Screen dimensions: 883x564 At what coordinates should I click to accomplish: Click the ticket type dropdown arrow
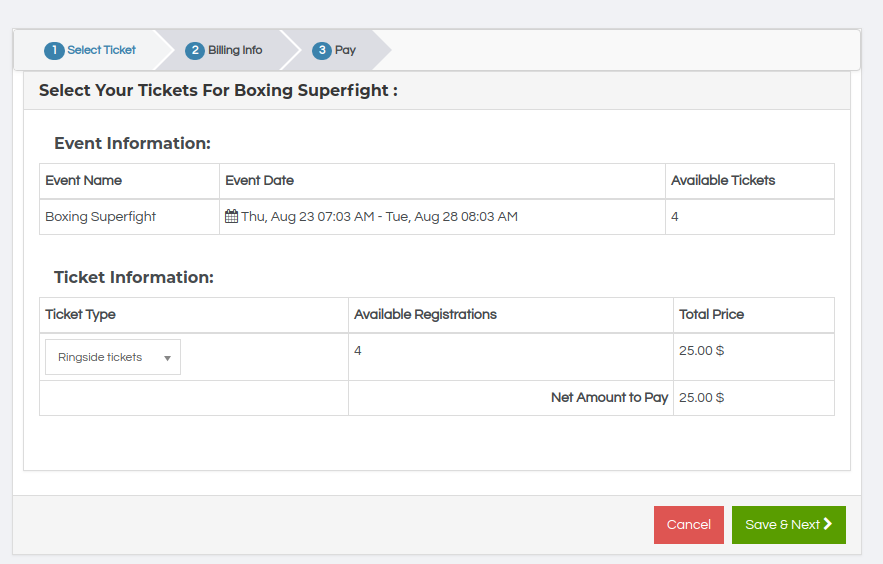click(167, 358)
